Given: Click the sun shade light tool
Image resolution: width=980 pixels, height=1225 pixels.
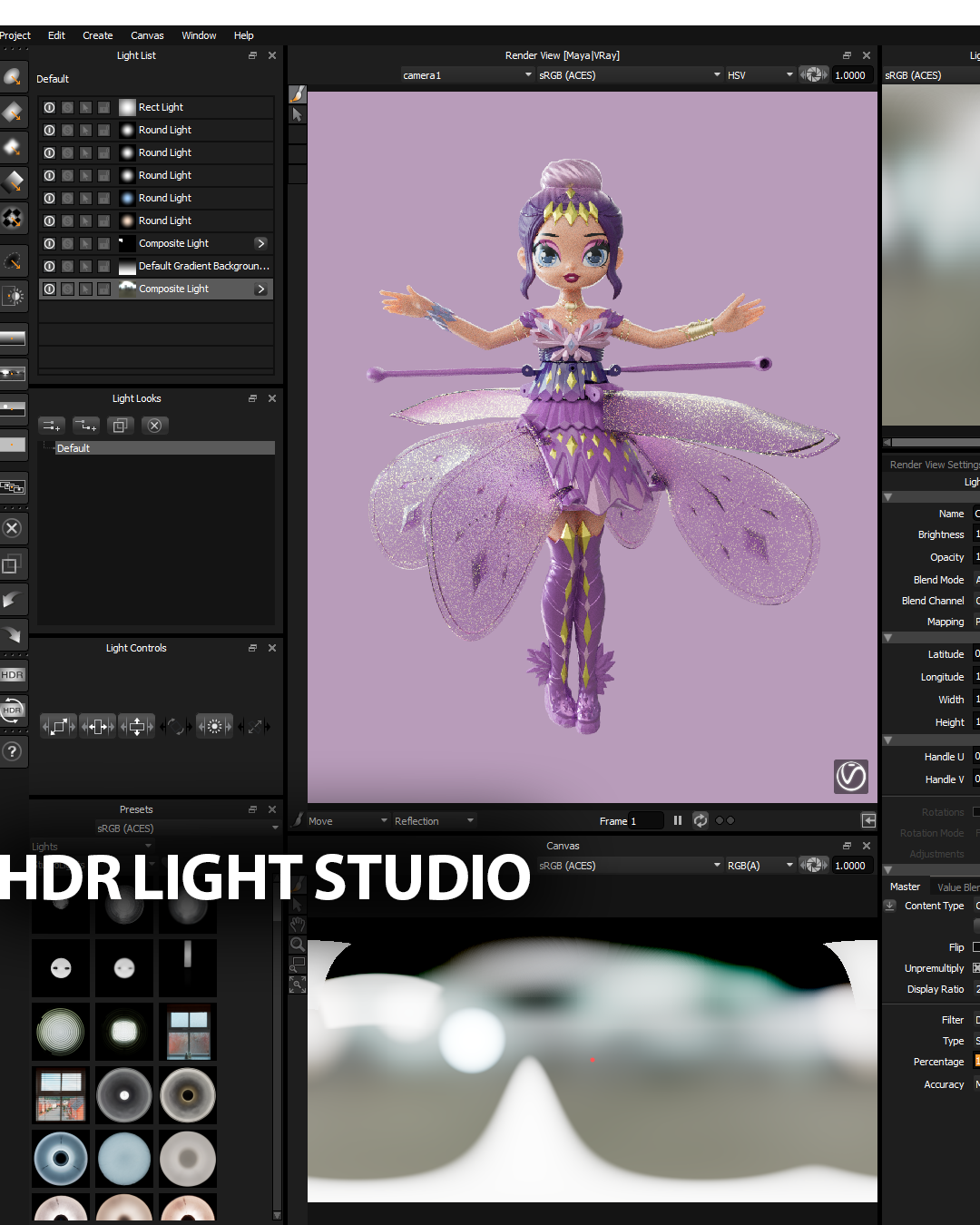Looking at the screenshot, I should 13,296.
